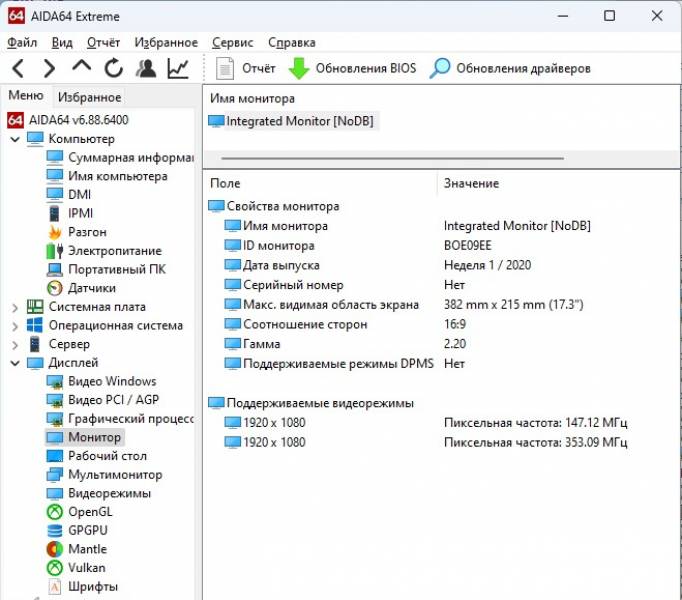The width and height of the screenshot is (682, 600).
Task: Expand the Системная плата tree node
Action: [15, 307]
